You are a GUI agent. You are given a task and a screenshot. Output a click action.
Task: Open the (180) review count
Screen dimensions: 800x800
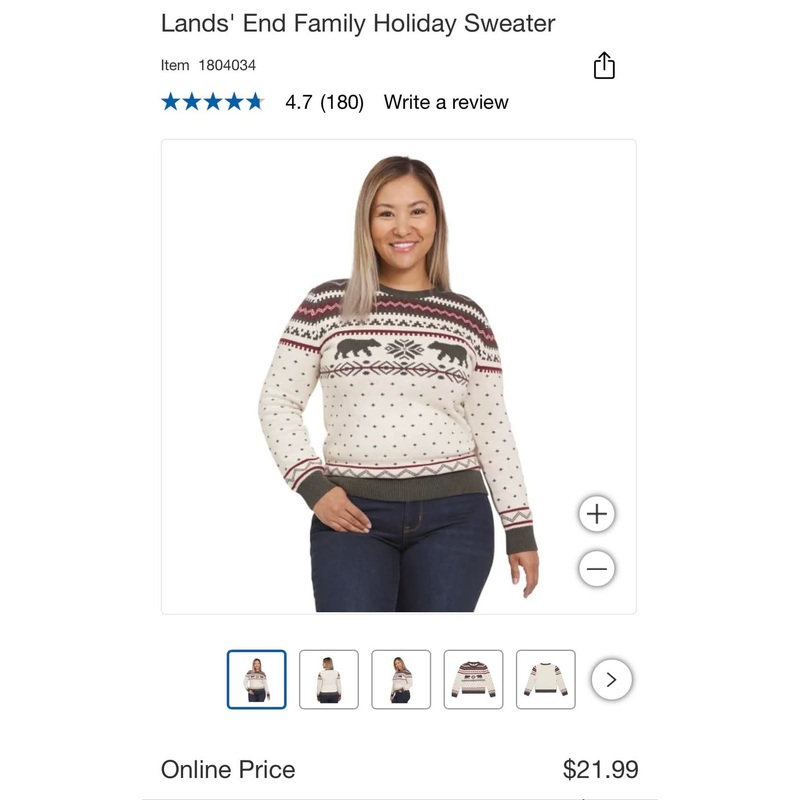[x=342, y=102]
